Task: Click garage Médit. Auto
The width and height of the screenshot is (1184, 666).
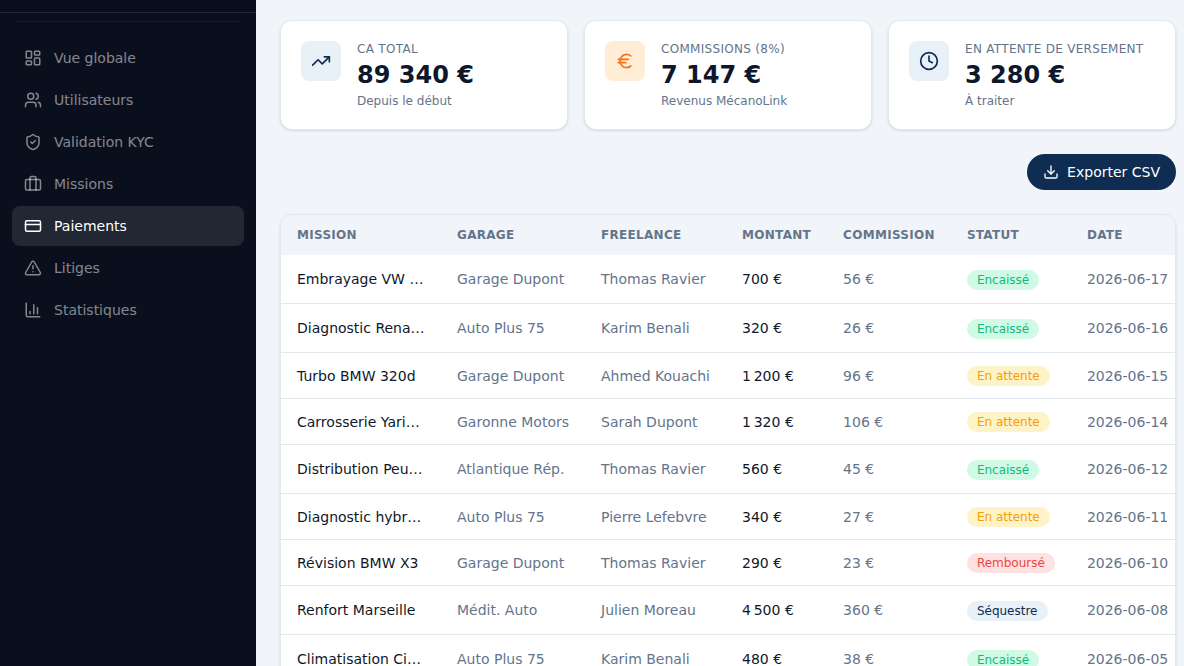Action: point(497,610)
